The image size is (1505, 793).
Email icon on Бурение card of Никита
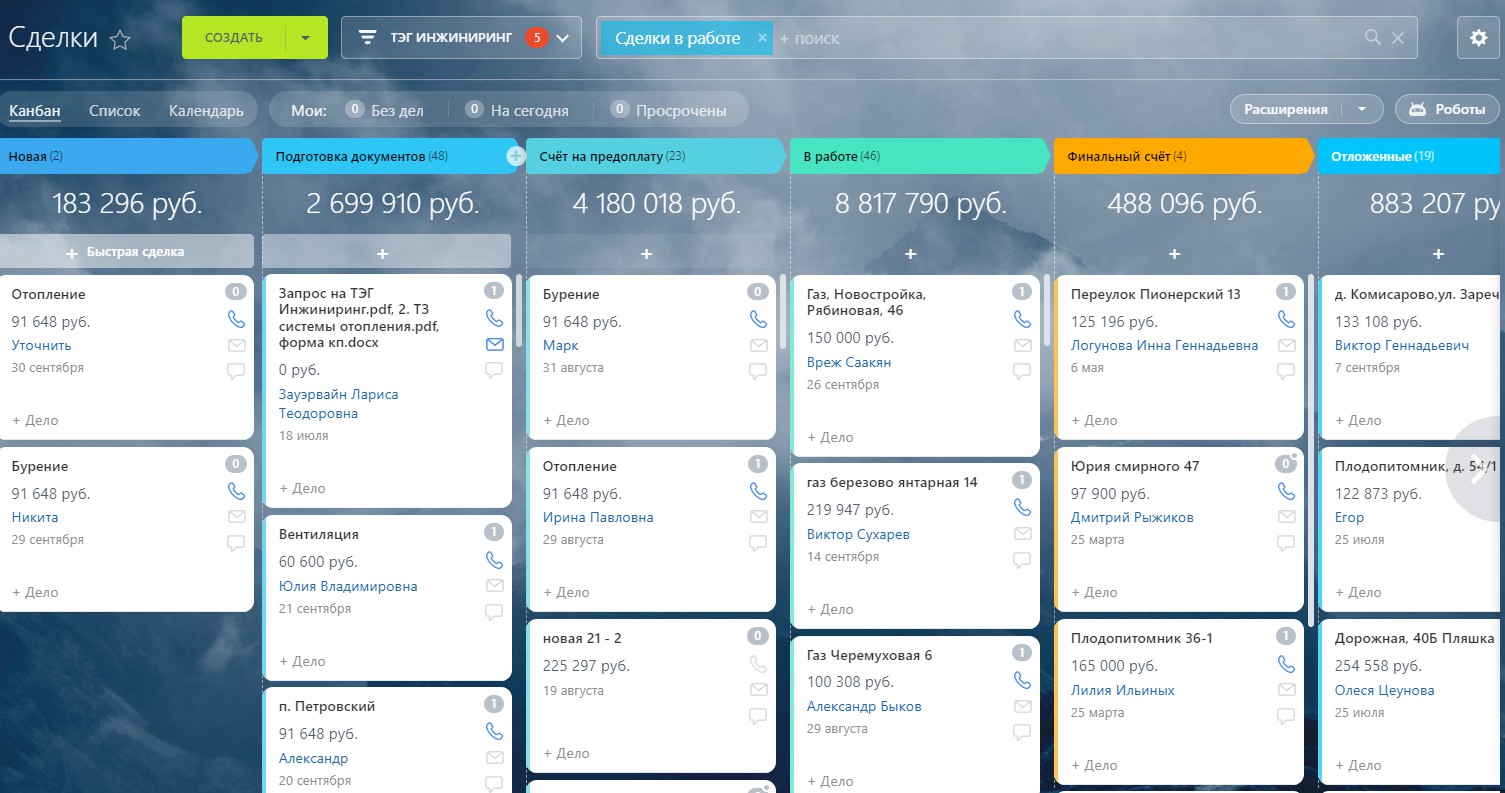pos(236,517)
